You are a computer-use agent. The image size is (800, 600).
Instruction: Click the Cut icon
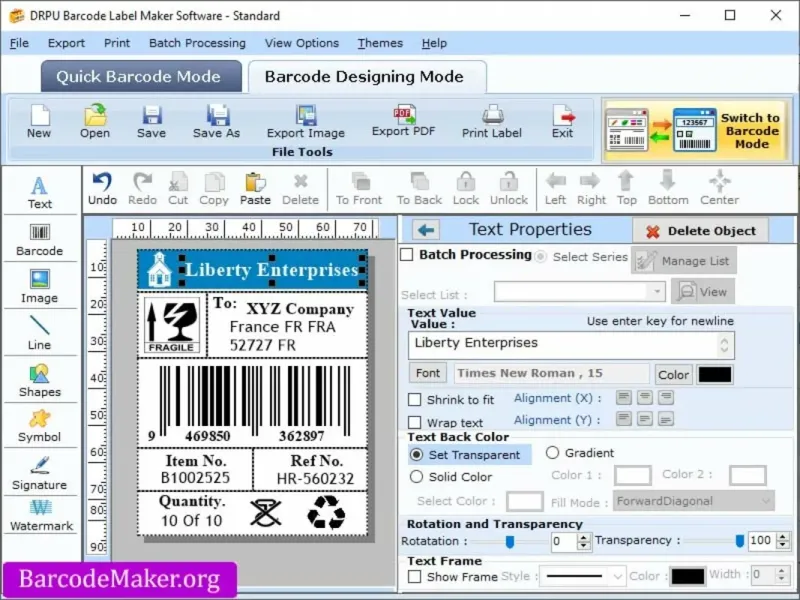point(178,189)
